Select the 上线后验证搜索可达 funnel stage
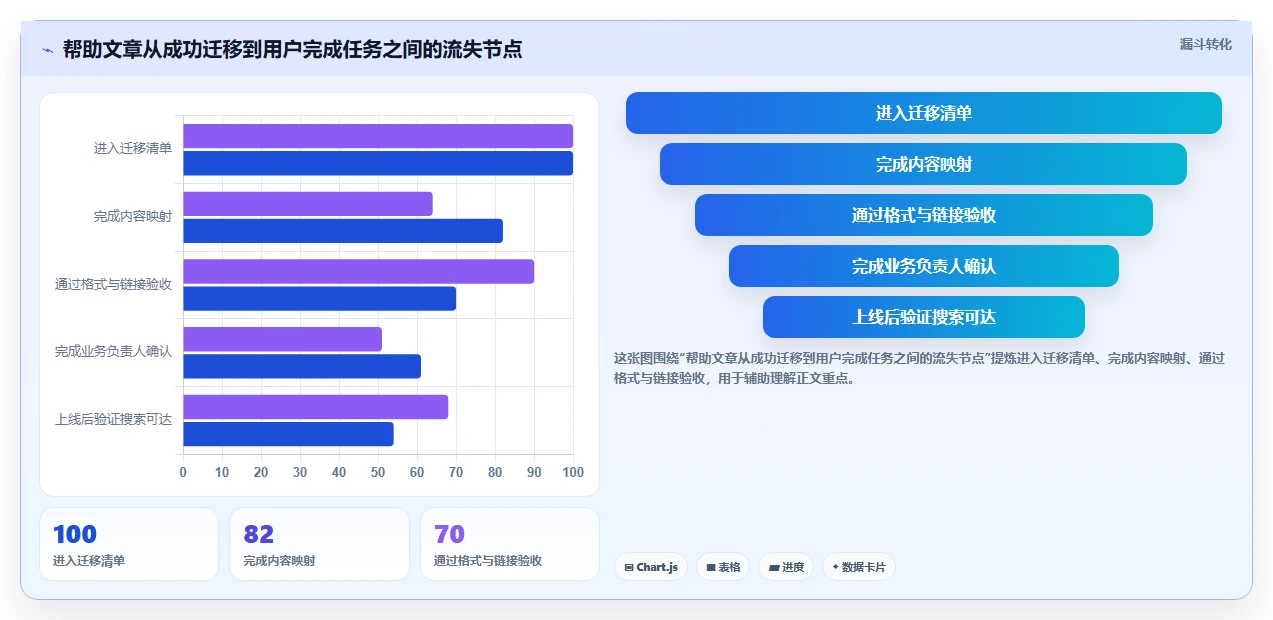Image resolution: width=1273 pixels, height=620 pixels. tap(923, 317)
